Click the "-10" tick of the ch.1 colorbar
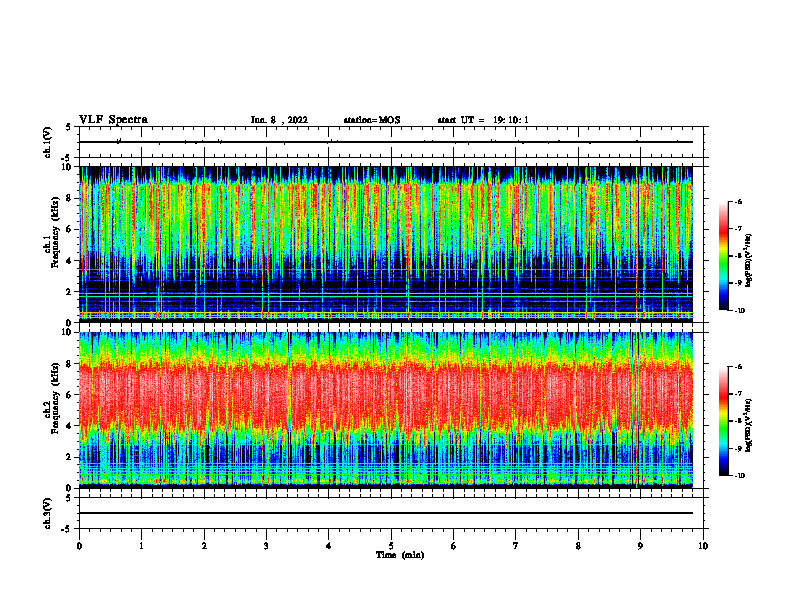This screenshot has width=792, height=612. click(740, 311)
